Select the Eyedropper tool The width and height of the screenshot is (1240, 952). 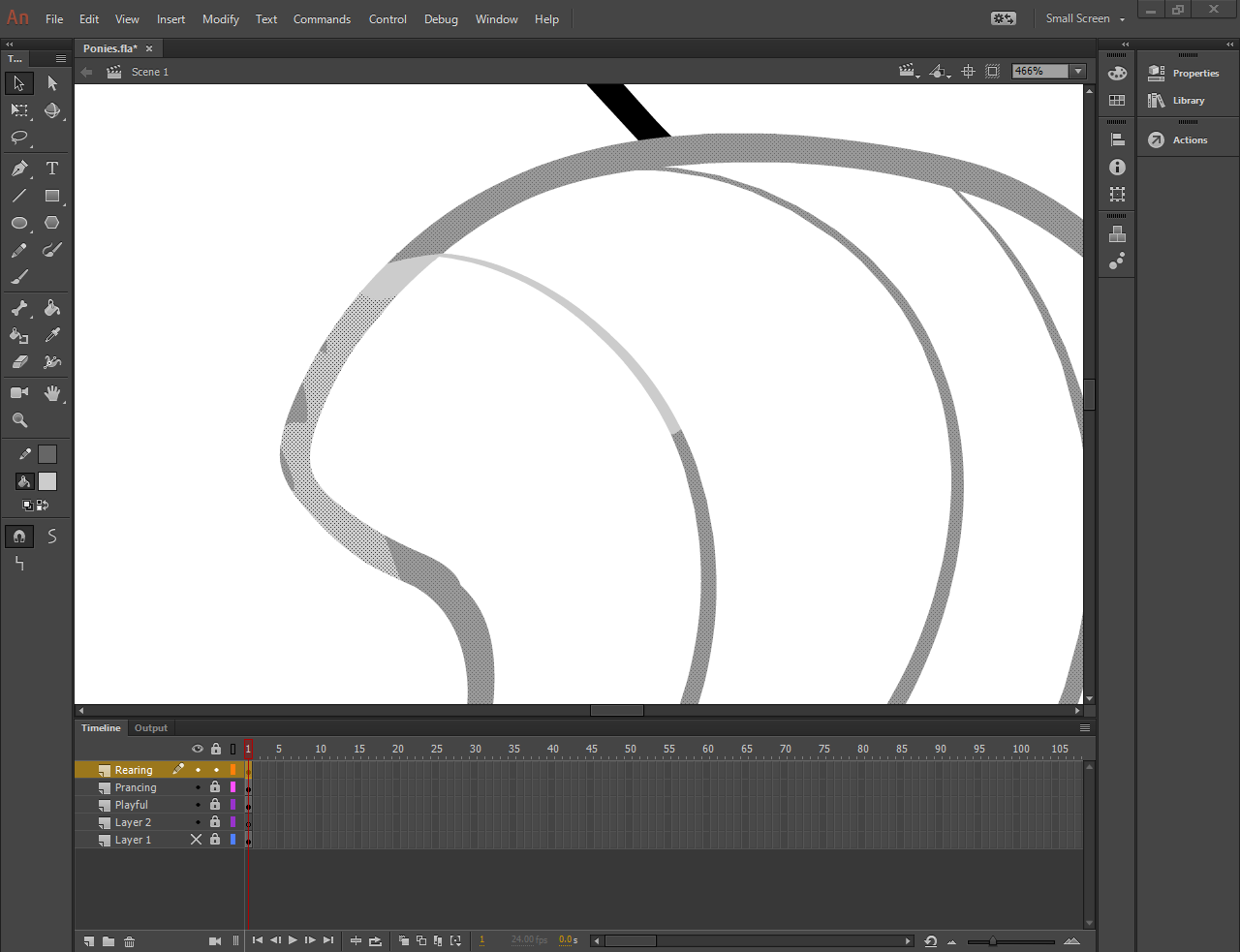pyautogui.click(x=52, y=335)
